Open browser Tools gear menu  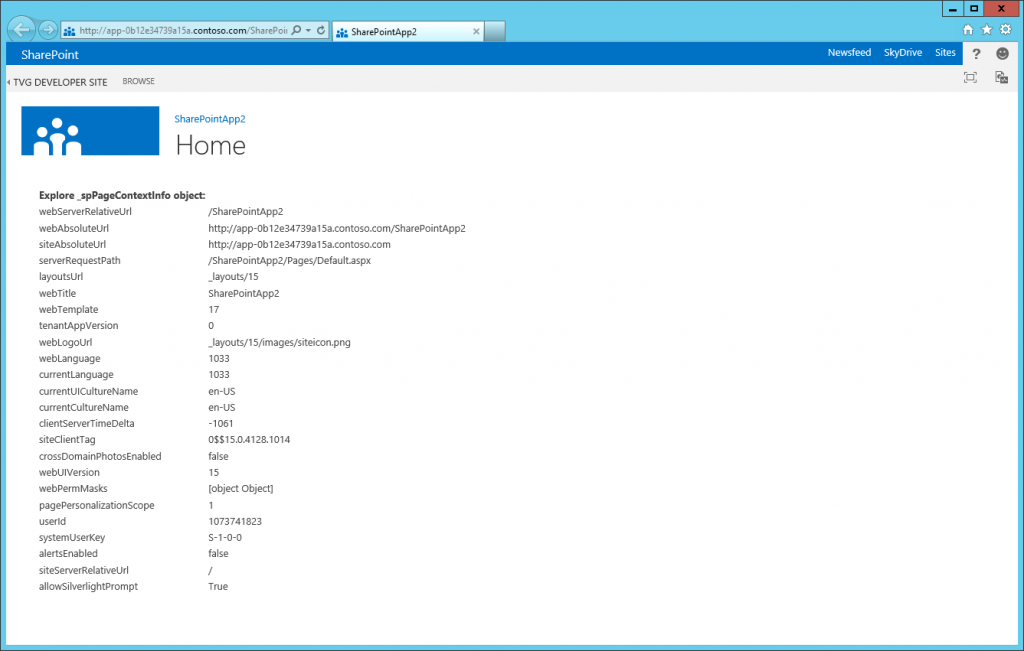pyautogui.click(x=1006, y=29)
